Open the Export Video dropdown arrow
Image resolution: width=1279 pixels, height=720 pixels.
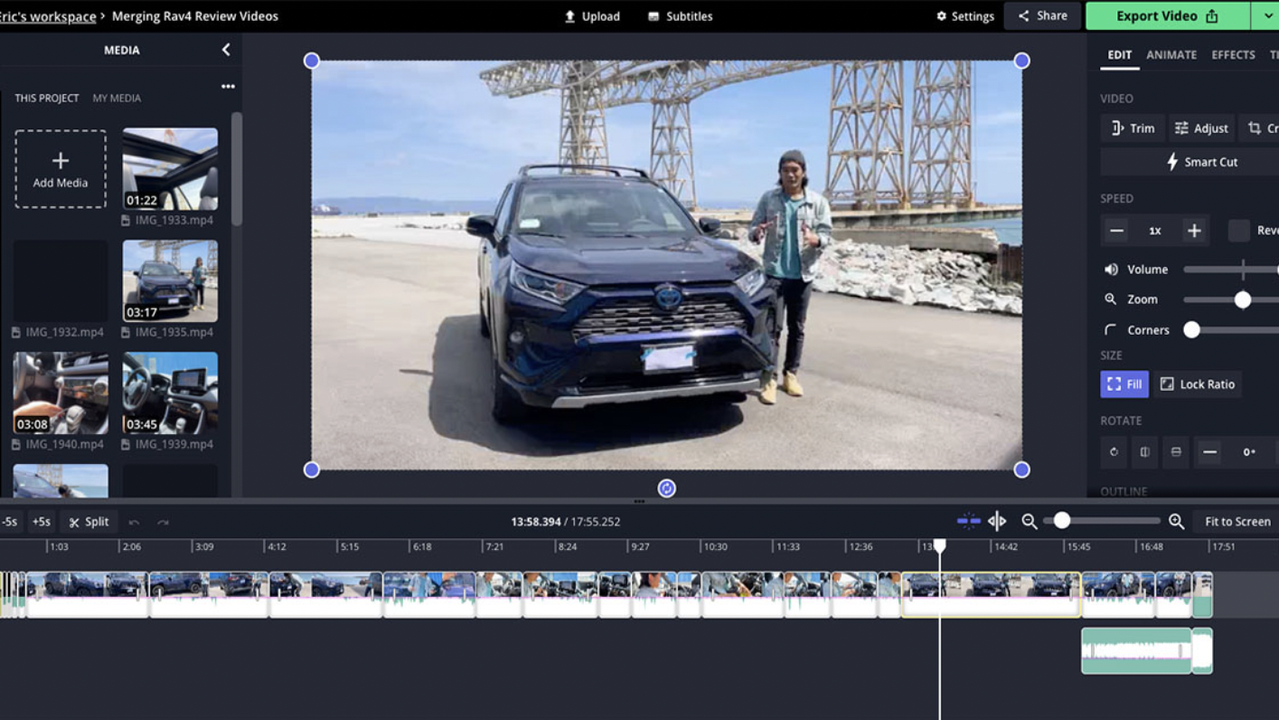pos(1266,16)
